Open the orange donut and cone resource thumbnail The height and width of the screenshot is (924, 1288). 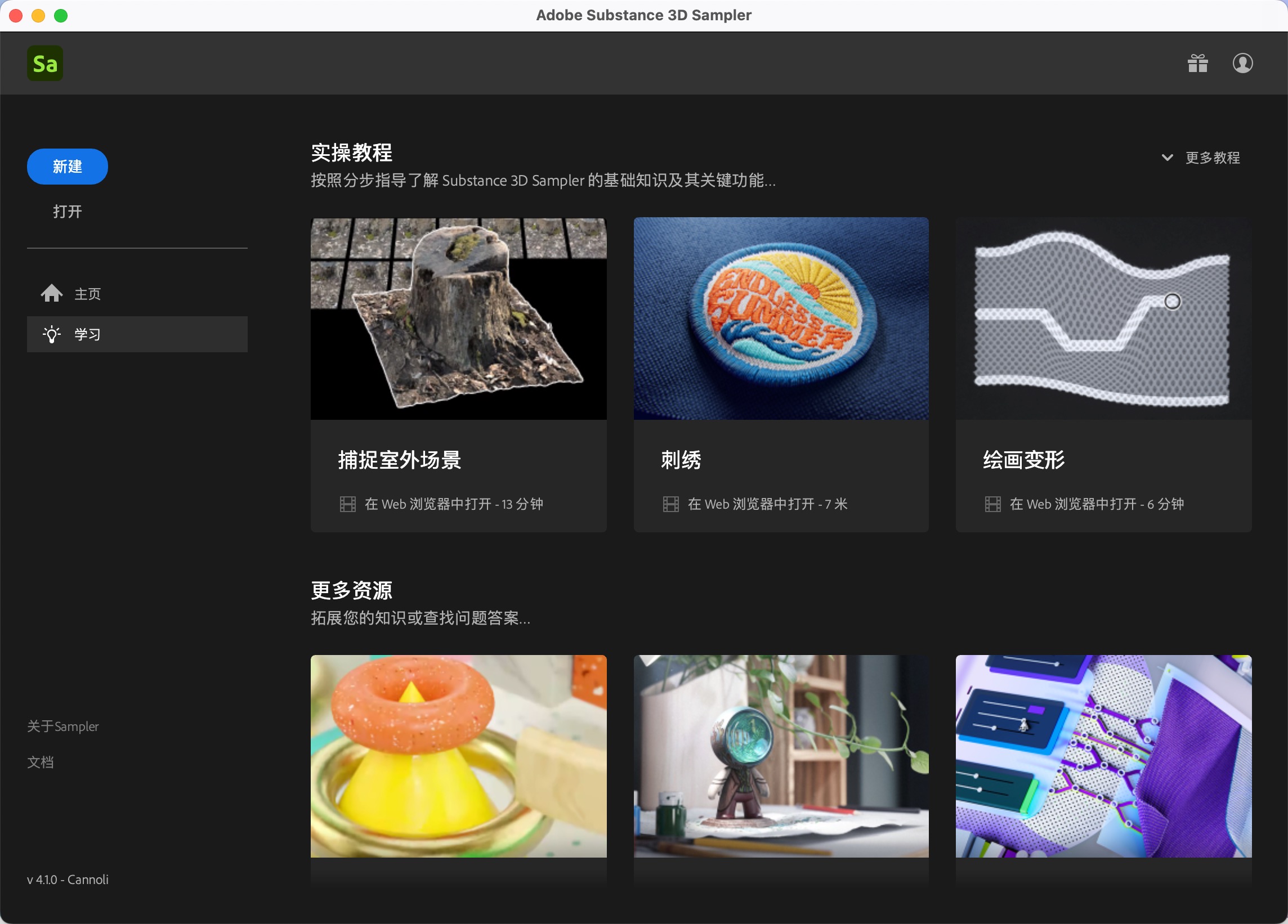pos(458,756)
